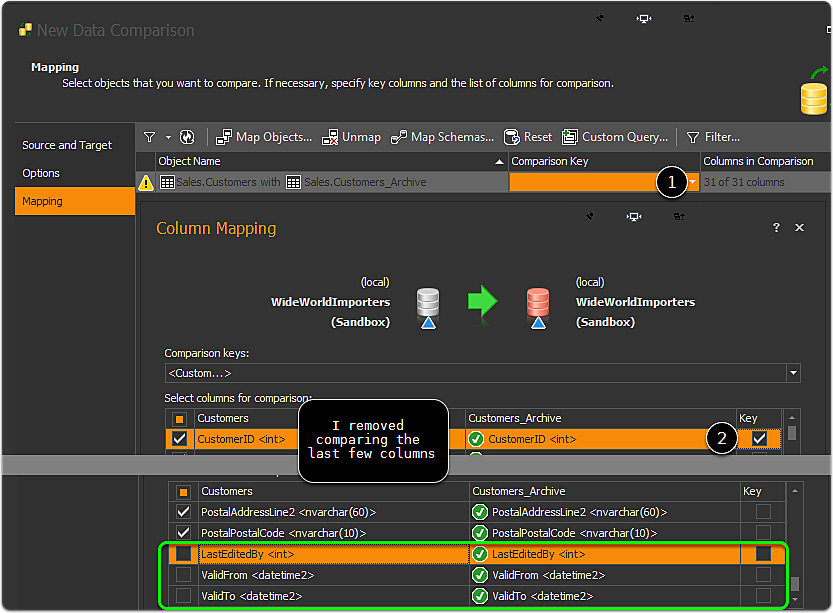Click lower list scrollbar up arrow

coord(795,491)
